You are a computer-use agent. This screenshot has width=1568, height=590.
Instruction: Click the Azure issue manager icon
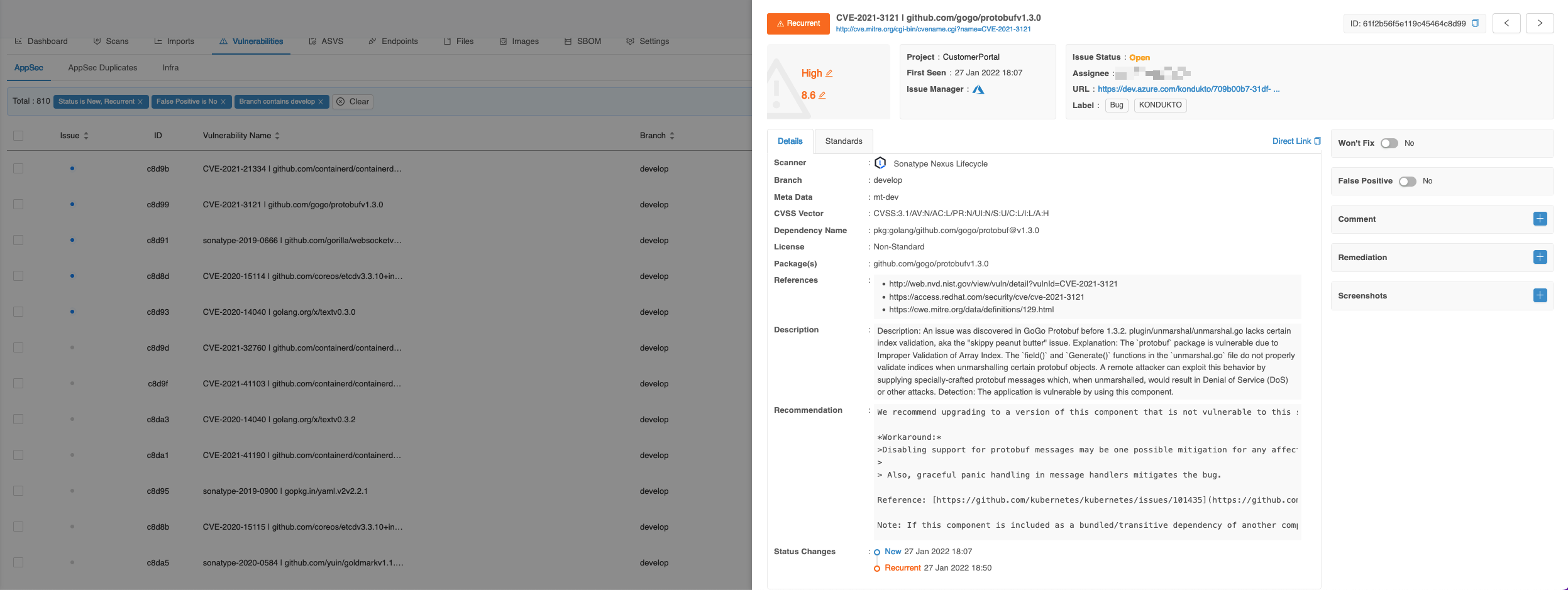[x=978, y=89]
